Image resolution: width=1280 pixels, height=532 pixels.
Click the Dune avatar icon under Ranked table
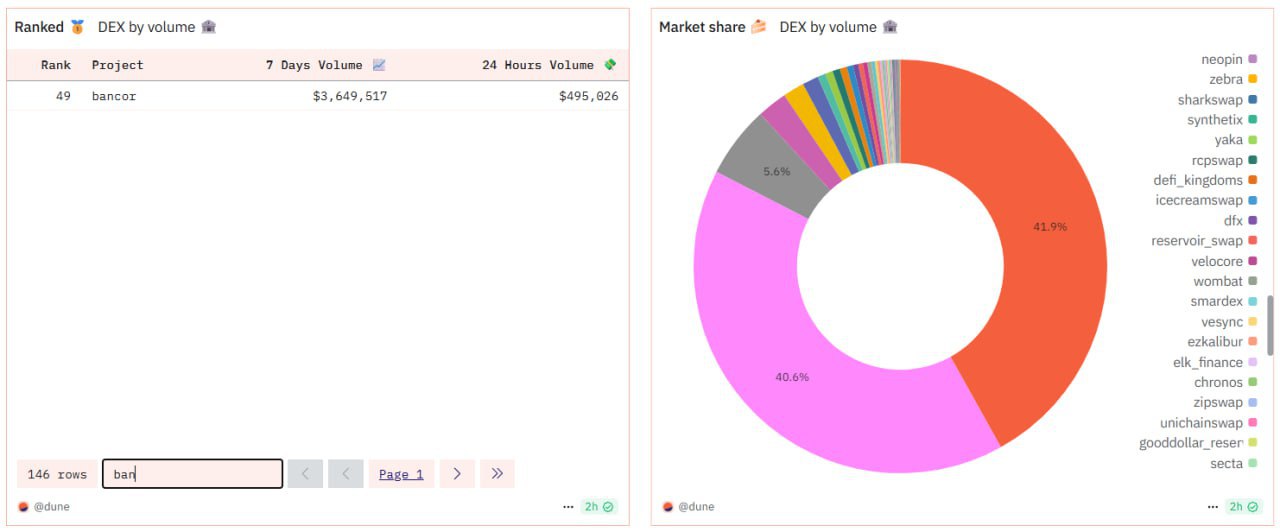(24, 507)
